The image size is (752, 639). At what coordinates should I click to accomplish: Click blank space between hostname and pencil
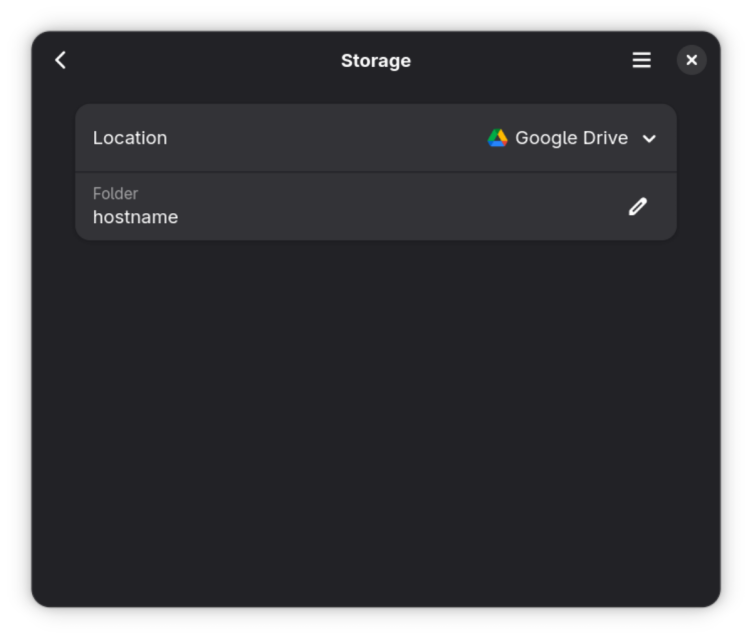(x=400, y=206)
